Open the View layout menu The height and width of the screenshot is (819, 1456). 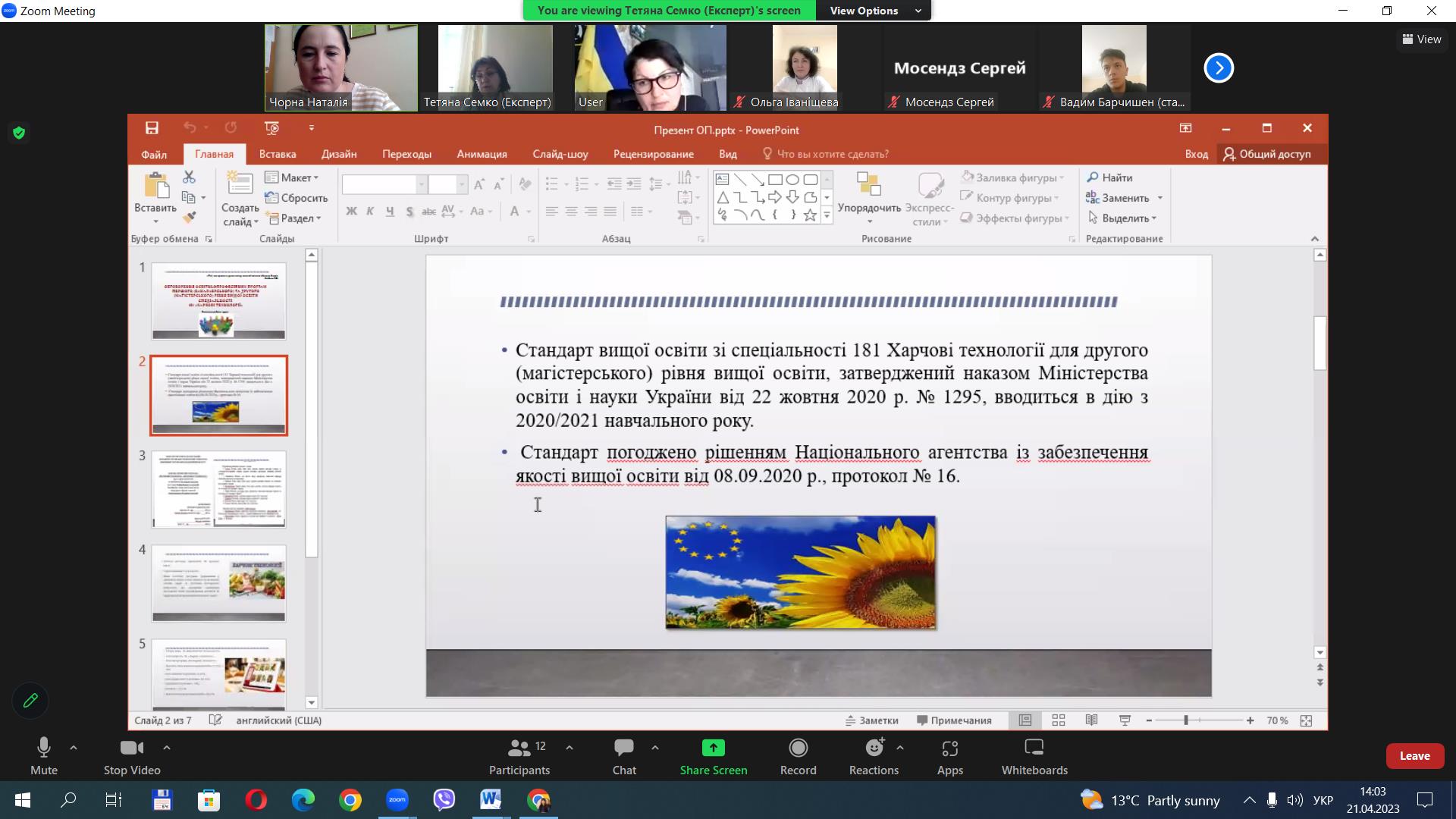pyautogui.click(x=1422, y=39)
